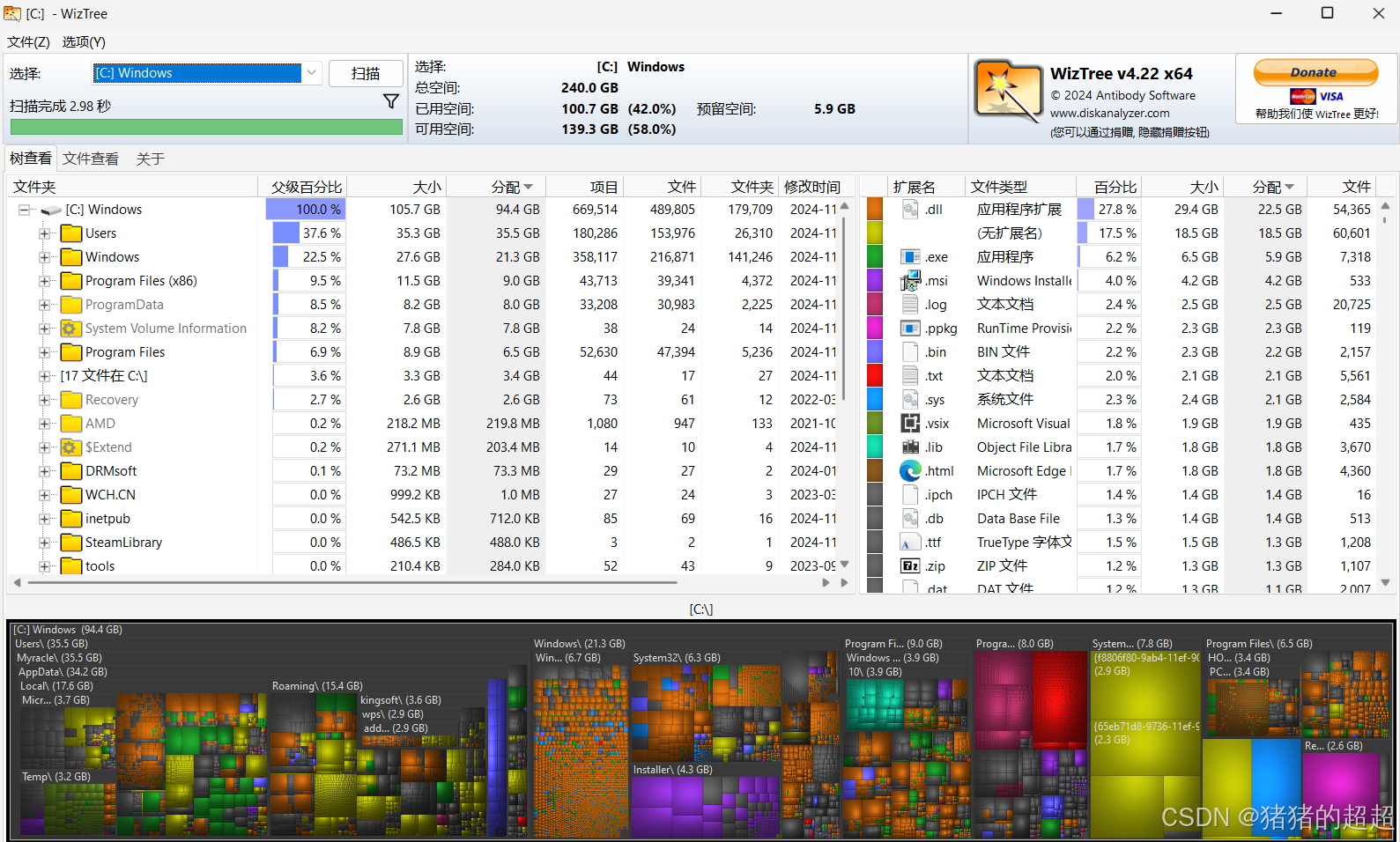Click the purple .msi color swatch
This screenshot has width=1400, height=842.
[875, 281]
